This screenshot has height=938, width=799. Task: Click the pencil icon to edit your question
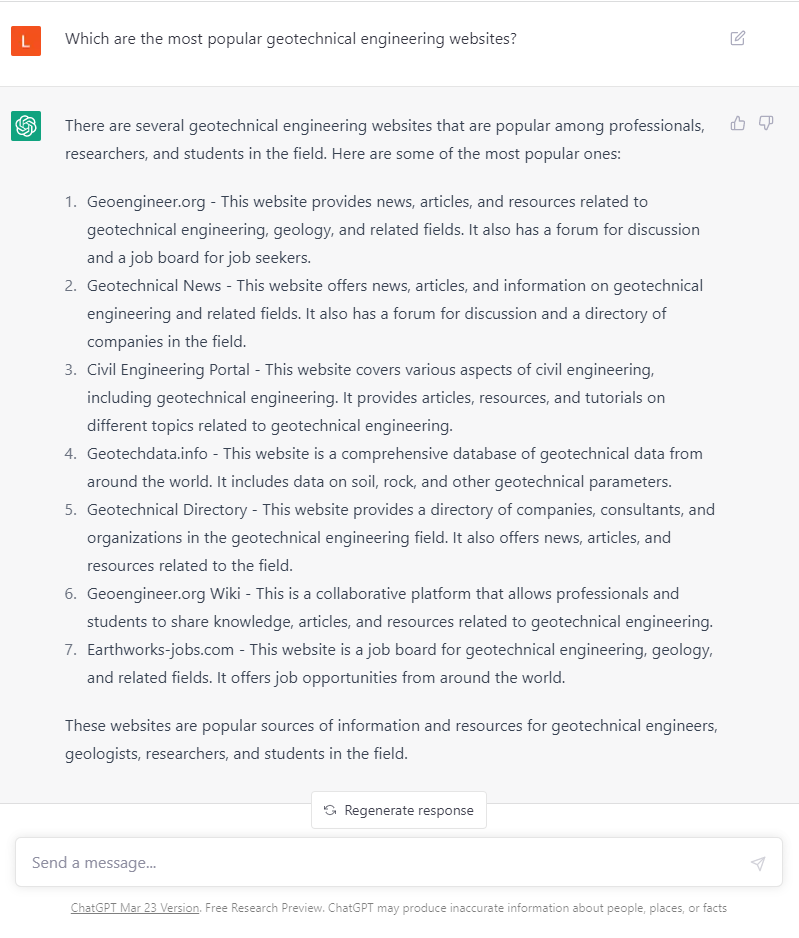pyautogui.click(x=738, y=38)
